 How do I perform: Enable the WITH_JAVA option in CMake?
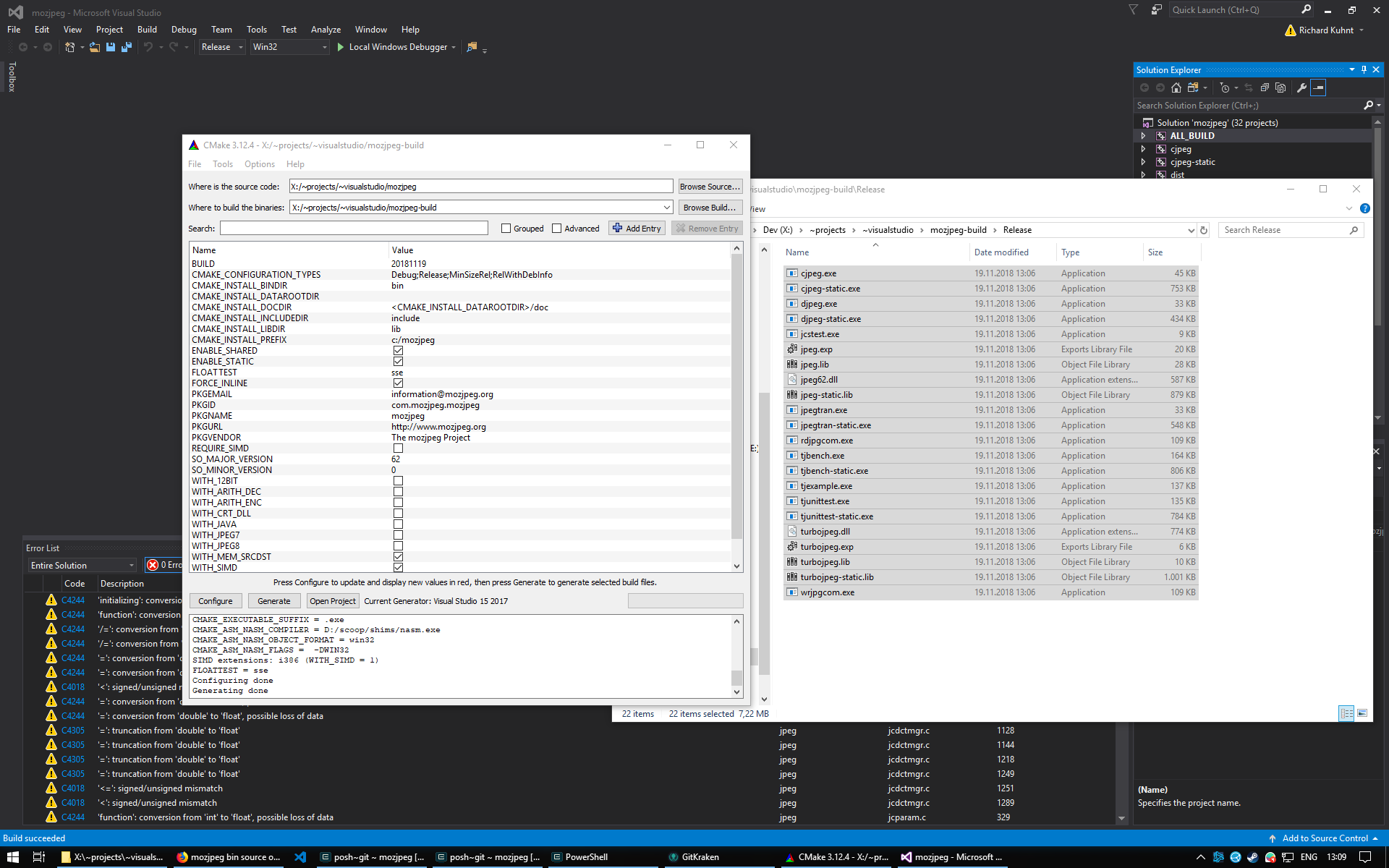(399, 524)
